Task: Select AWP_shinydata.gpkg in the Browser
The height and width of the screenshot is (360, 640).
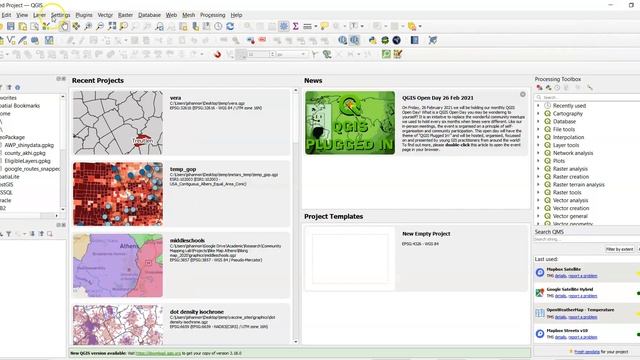Action: point(29,145)
